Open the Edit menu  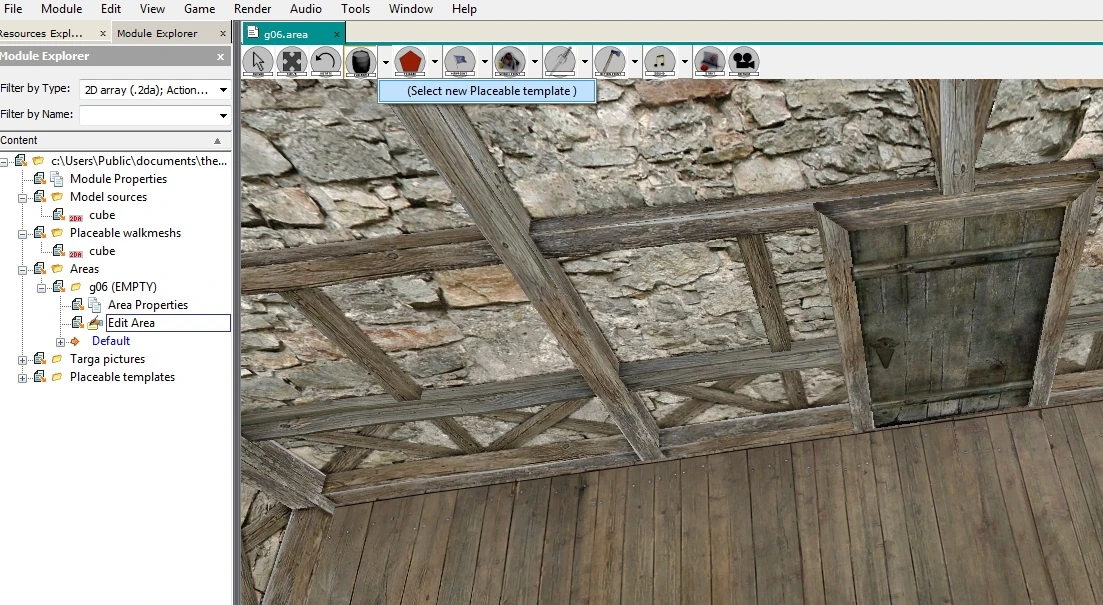pyautogui.click(x=110, y=9)
